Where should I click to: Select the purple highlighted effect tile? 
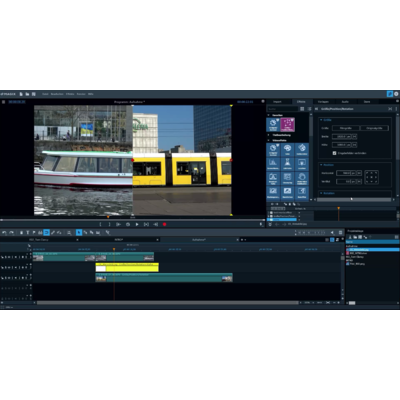coord(287,125)
